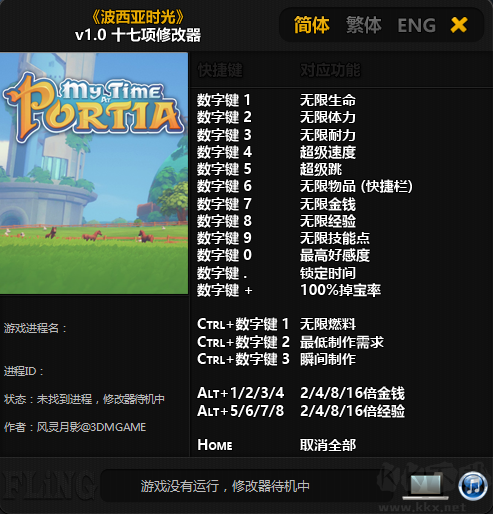Click hotkey label 数字键 6
This screenshot has width=493, height=514.
point(224,186)
